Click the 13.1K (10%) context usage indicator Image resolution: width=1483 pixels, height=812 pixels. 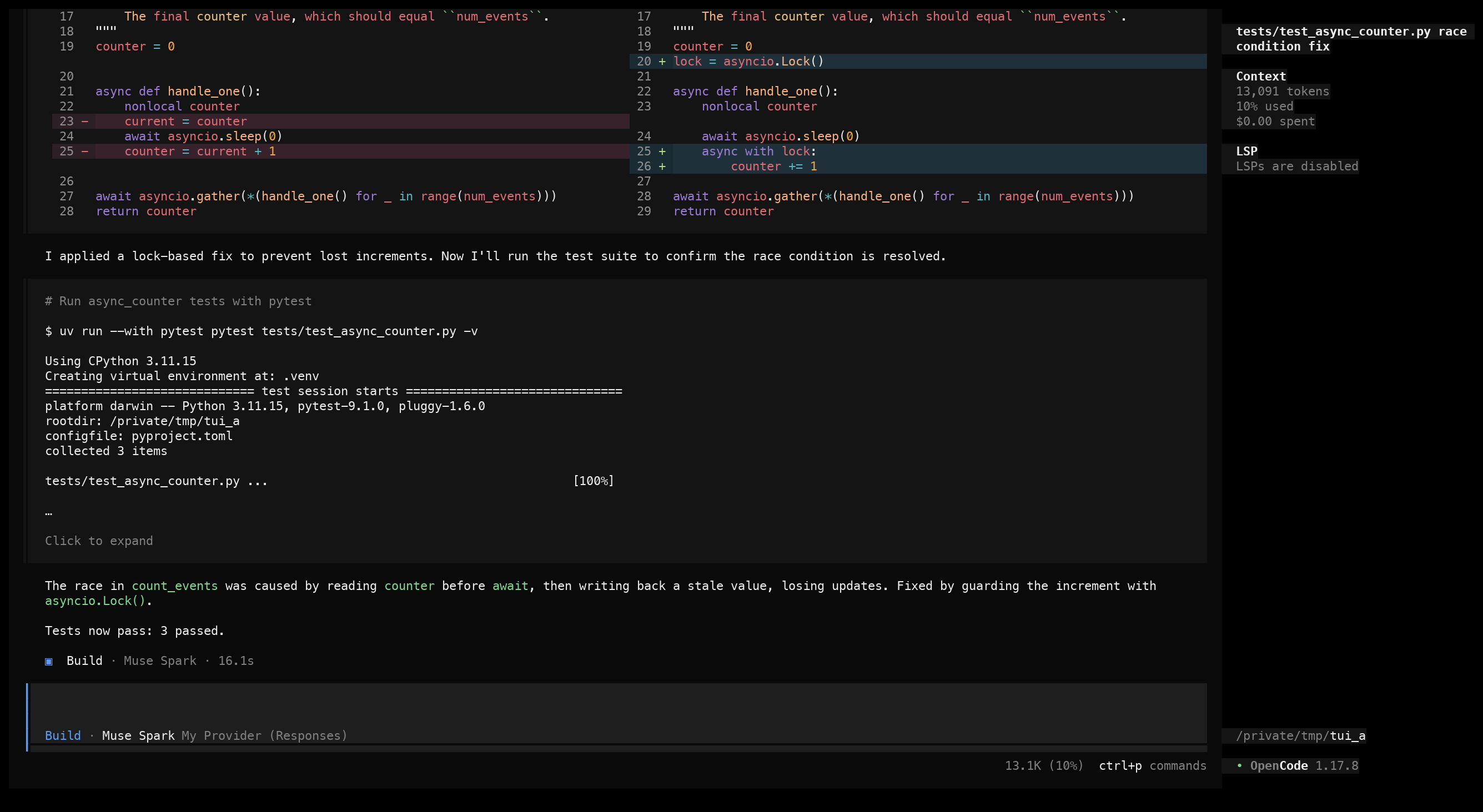pos(1044,765)
